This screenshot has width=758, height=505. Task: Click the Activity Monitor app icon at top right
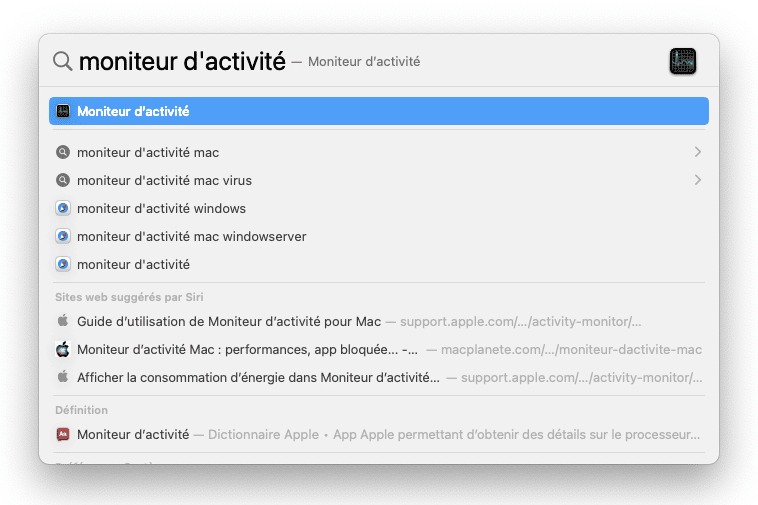683,61
